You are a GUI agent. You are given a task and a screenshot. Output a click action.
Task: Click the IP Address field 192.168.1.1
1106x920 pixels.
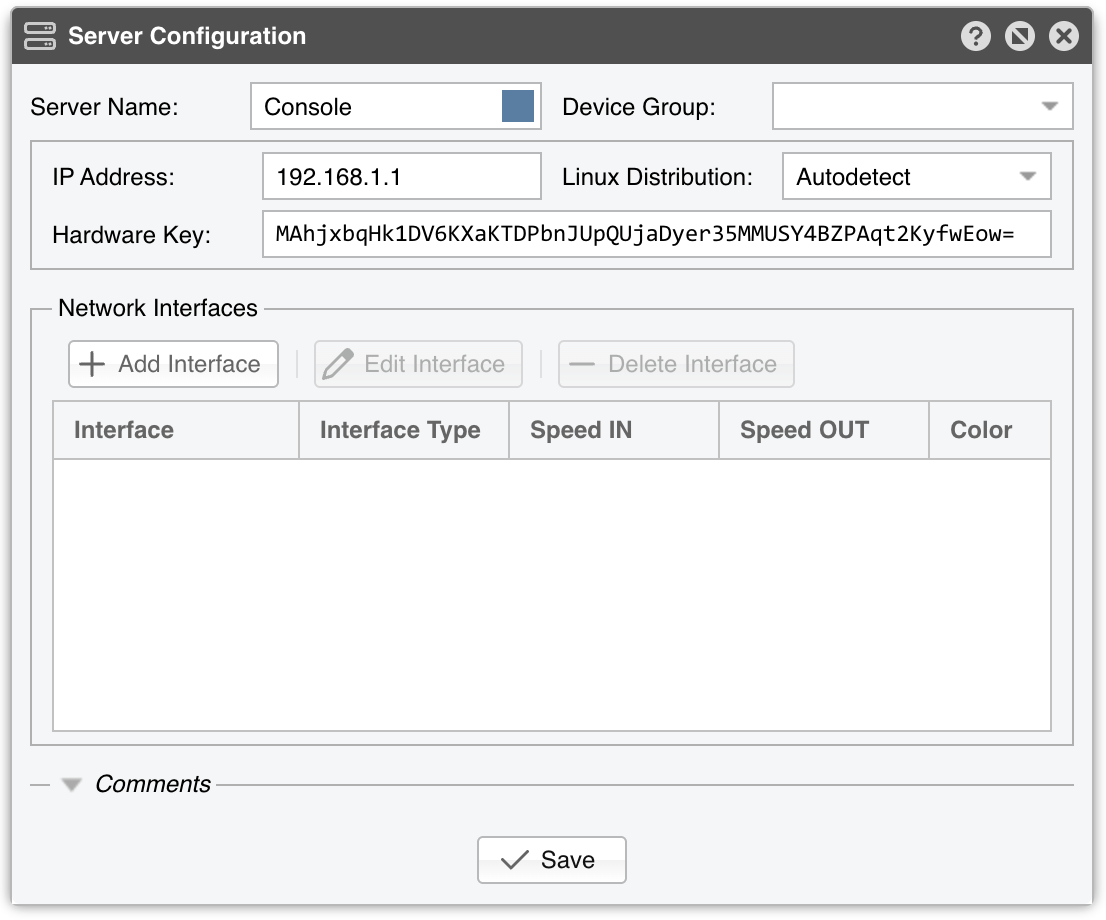point(401,176)
